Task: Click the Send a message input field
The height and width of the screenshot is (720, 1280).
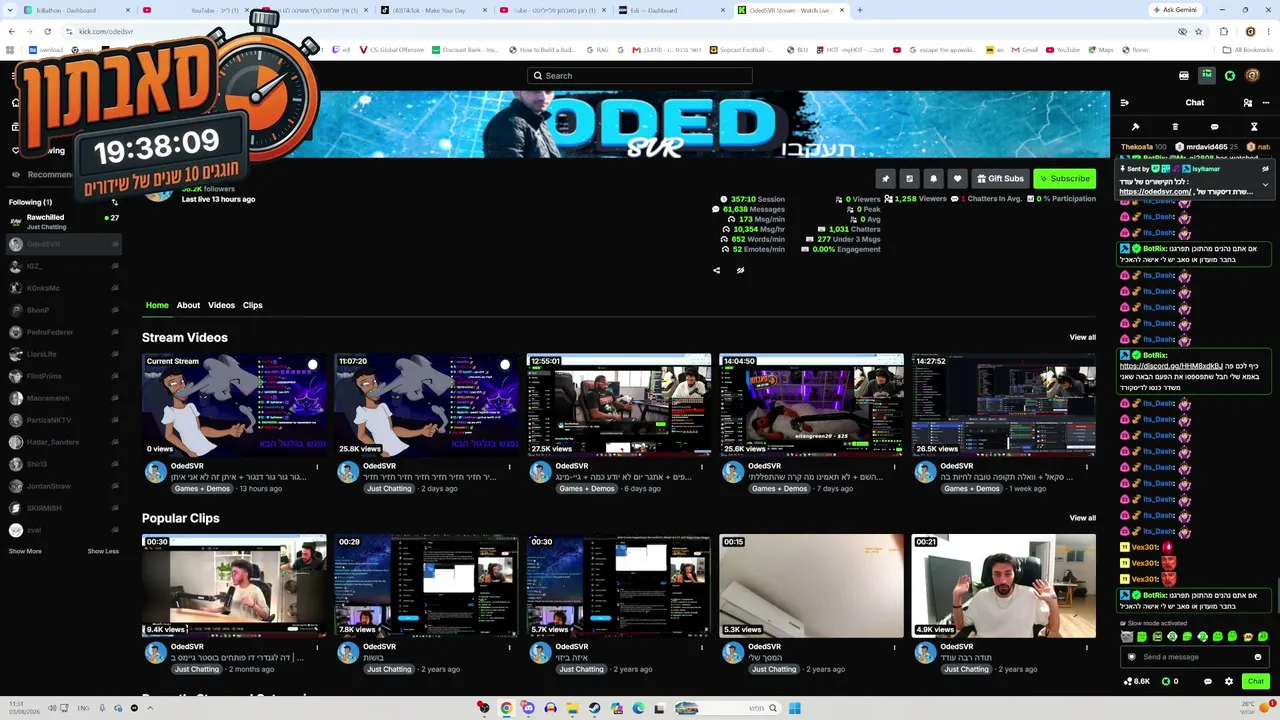Action: [1195, 657]
